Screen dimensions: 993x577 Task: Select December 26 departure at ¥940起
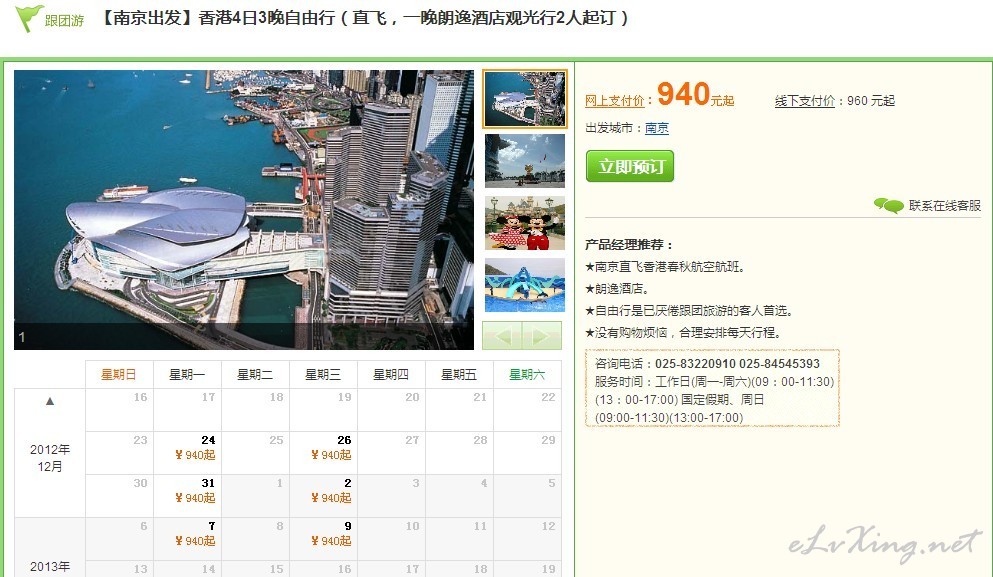click(x=324, y=453)
